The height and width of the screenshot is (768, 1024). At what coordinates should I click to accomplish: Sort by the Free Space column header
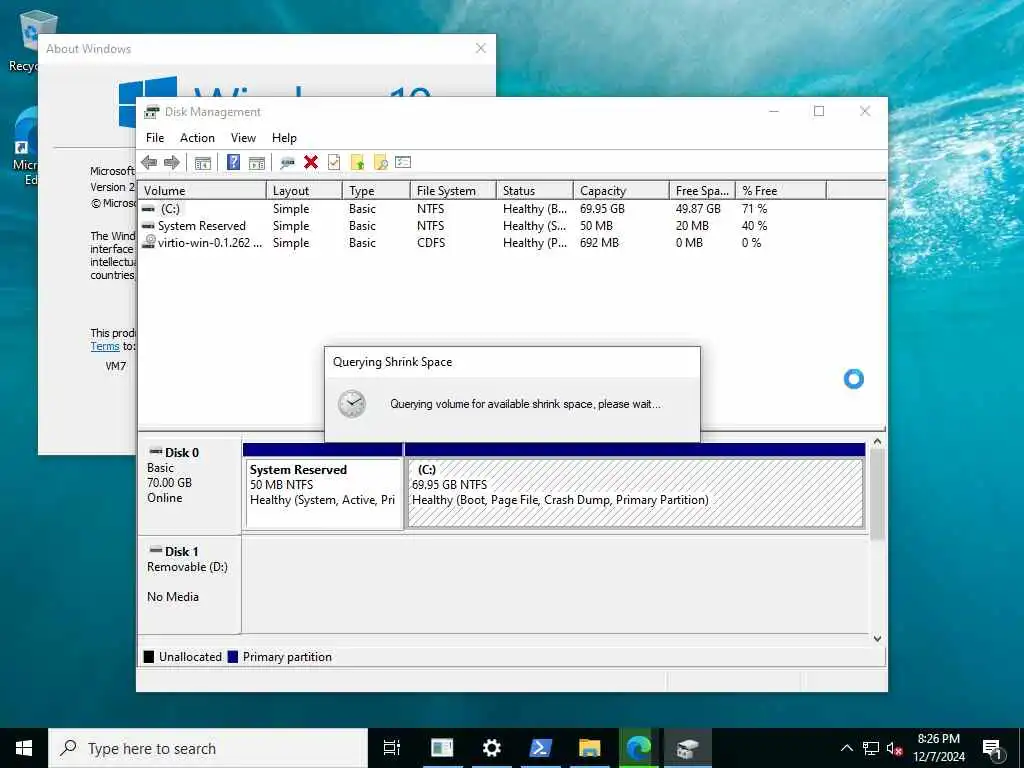(702, 191)
